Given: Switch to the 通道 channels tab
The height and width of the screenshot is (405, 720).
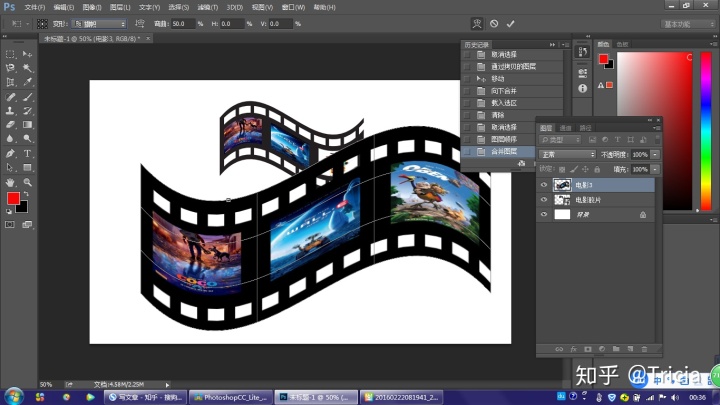Looking at the screenshot, I should coord(566,128).
